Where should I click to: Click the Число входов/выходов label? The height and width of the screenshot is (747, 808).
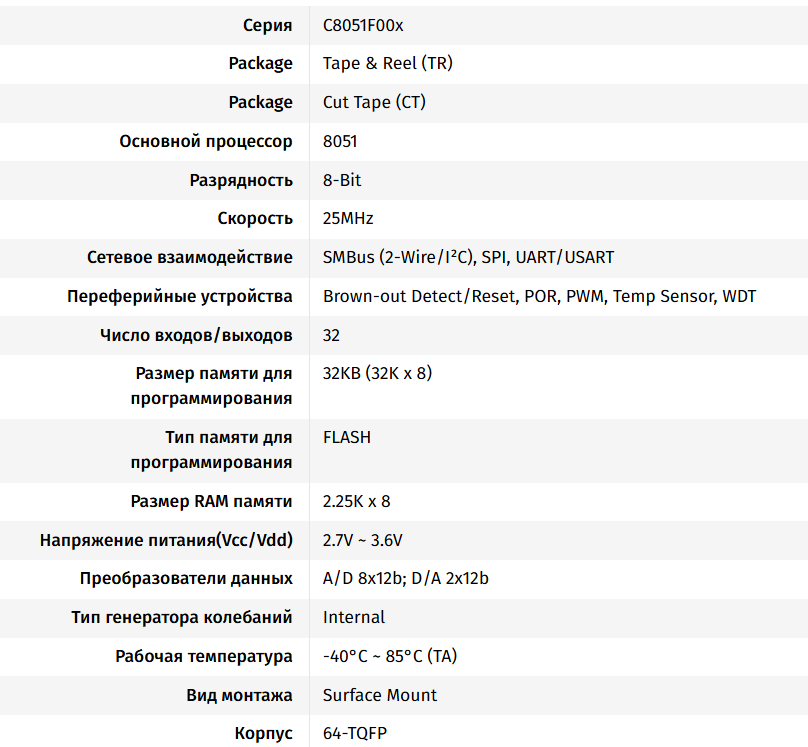pyautogui.click(x=197, y=335)
